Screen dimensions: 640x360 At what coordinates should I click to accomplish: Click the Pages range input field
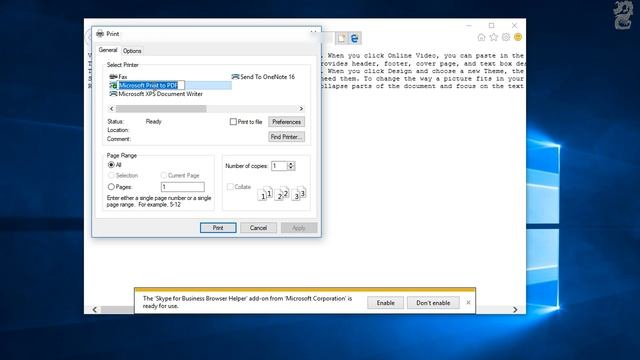(x=183, y=187)
